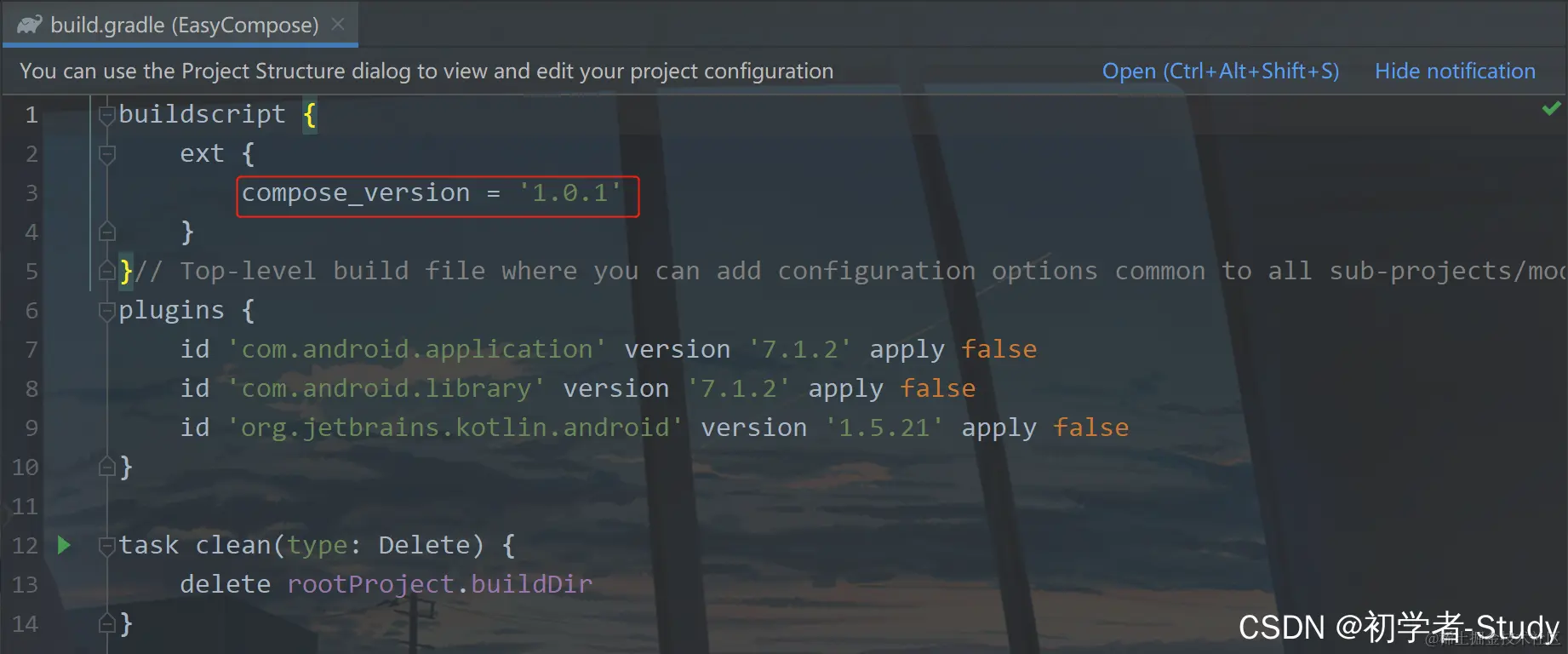Click the fold end marker on line 4
This screenshot has height=654, width=1568.
pyautogui.click(x=106, y=232)
